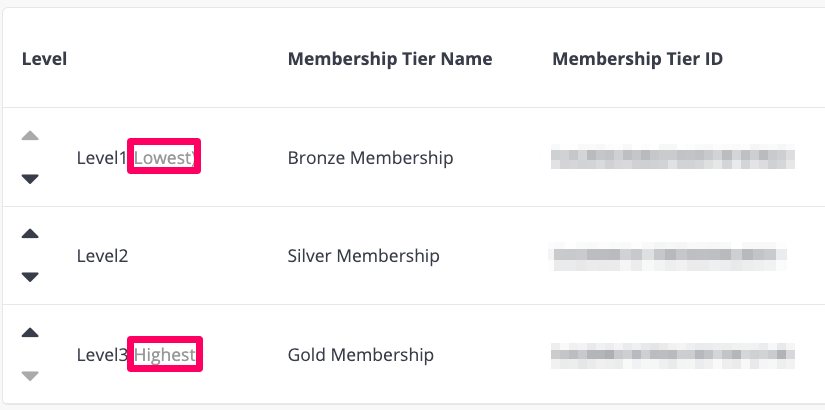Select the Level2 label text
825x410 pixels.
(x=102, y=256)
